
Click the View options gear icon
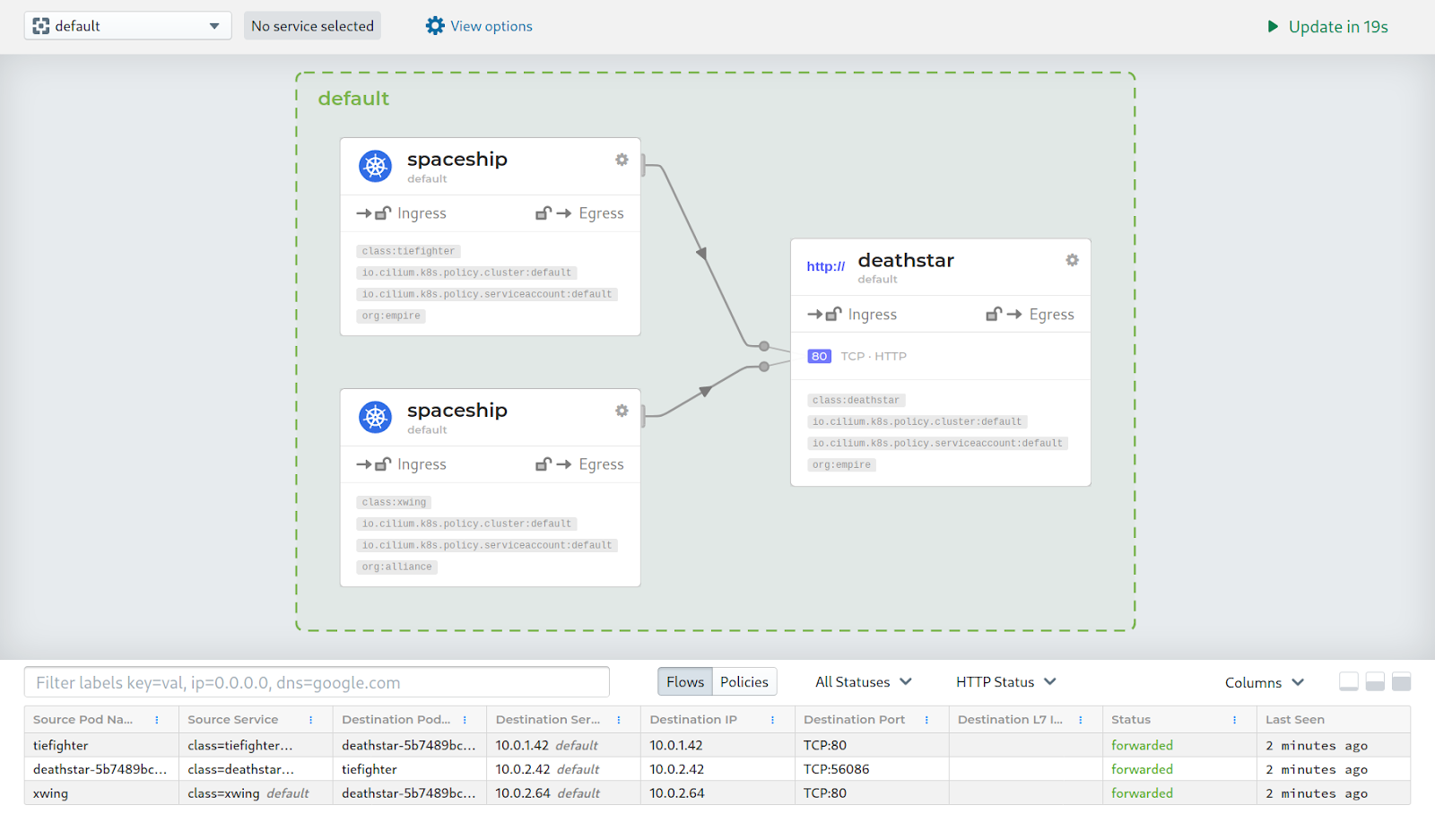click(x=435, y=25)
